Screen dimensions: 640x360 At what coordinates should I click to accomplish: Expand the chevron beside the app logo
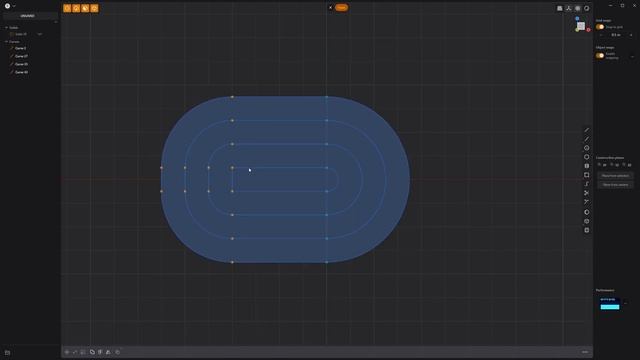(x=14, y=6)
